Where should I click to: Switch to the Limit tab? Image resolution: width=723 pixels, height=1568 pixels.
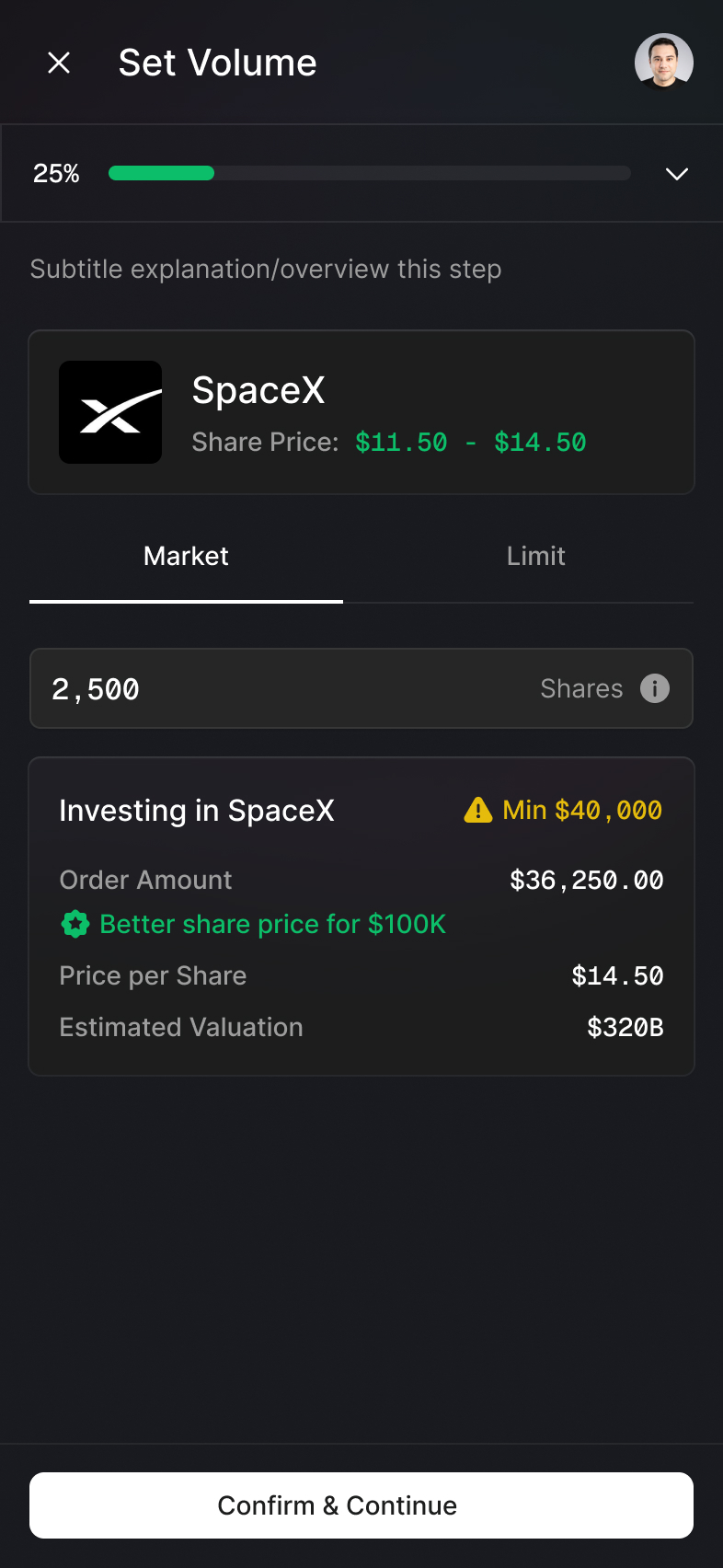click(535, 556)
